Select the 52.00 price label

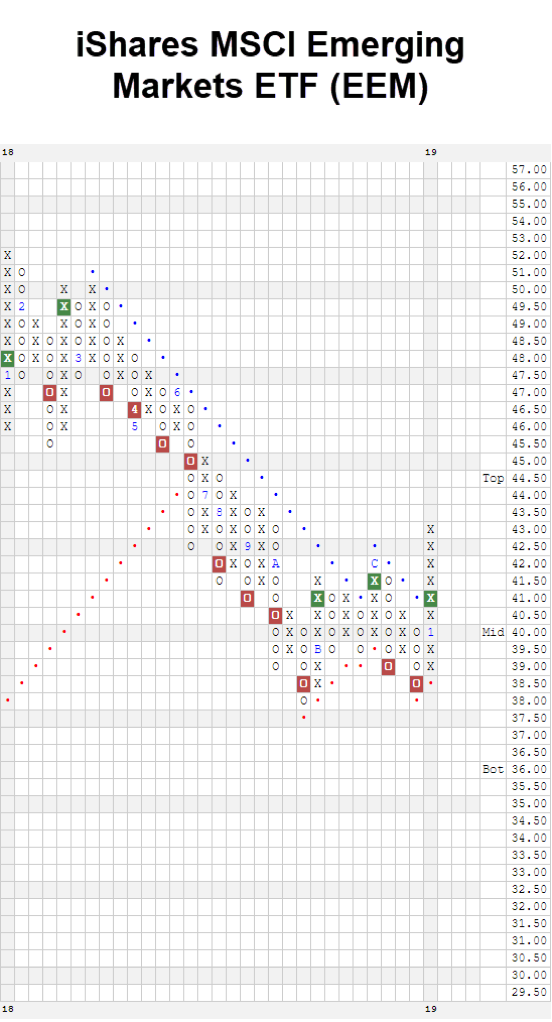[529, 255]
